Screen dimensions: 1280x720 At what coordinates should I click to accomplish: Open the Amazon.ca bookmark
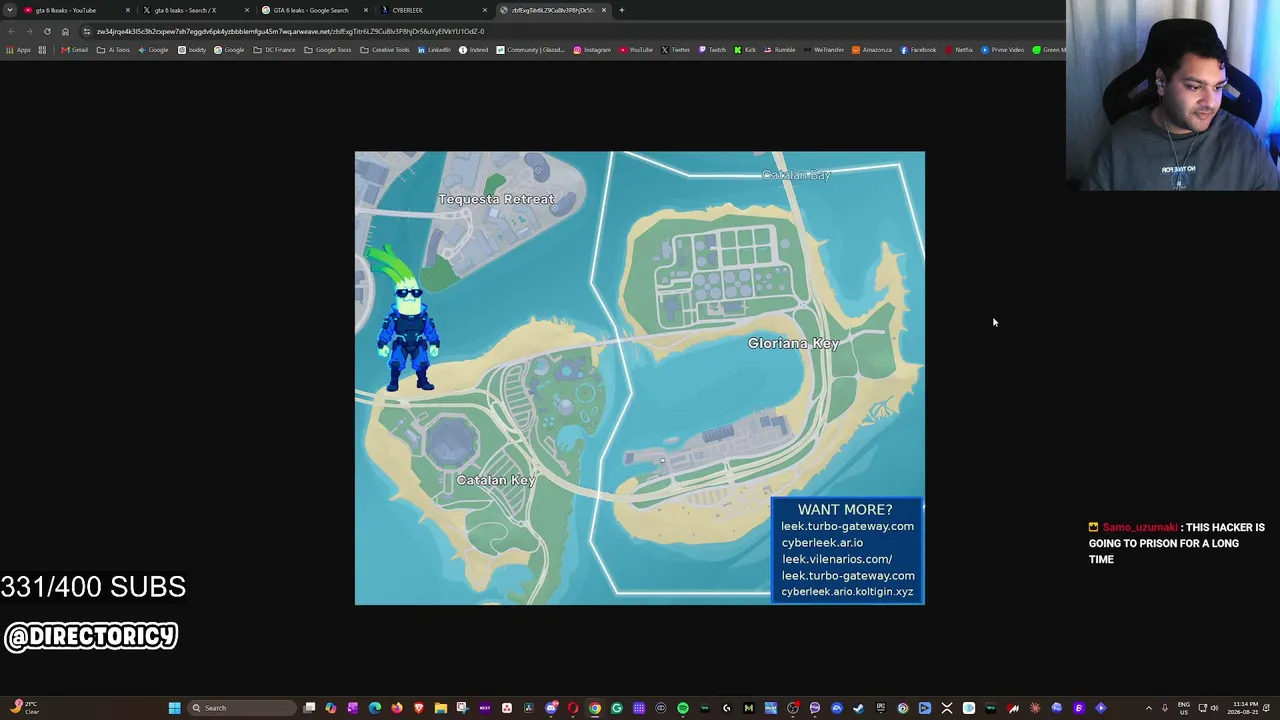[x=872, y=50]
